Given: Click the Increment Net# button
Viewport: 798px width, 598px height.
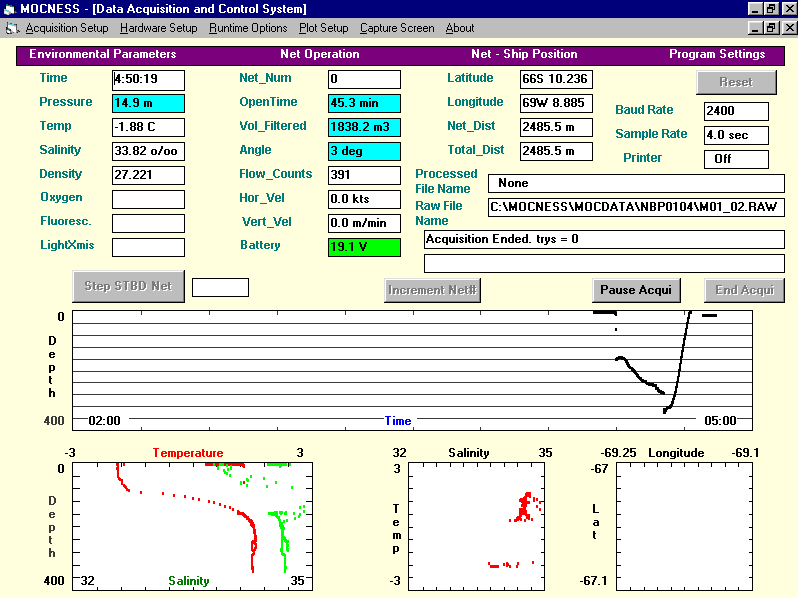Looking at the screenshot, I should pos(432,290).
